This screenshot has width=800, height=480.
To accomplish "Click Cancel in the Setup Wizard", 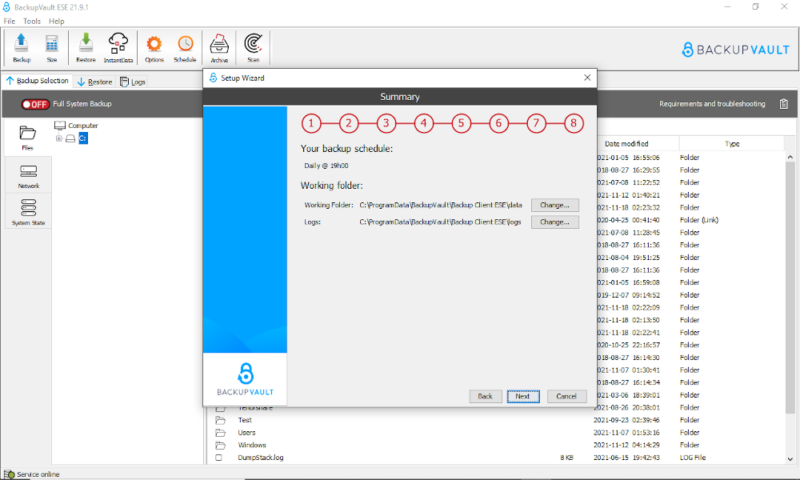I will (566, 396).
